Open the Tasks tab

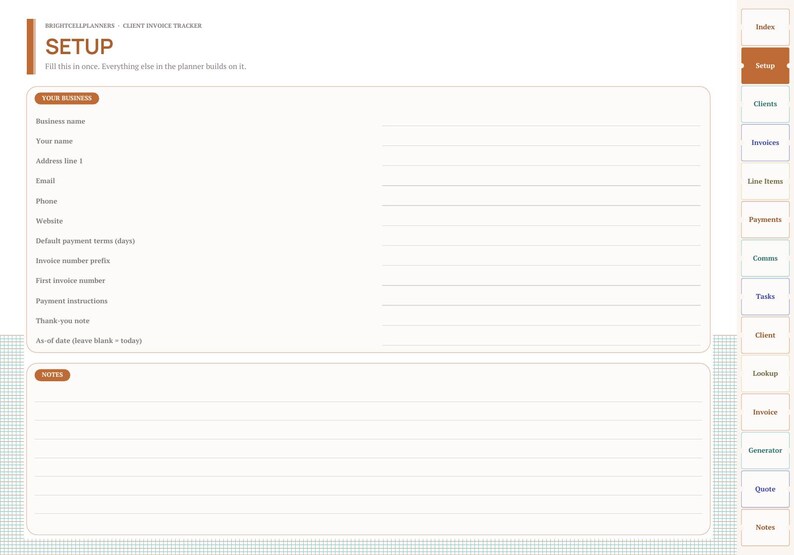765,297
